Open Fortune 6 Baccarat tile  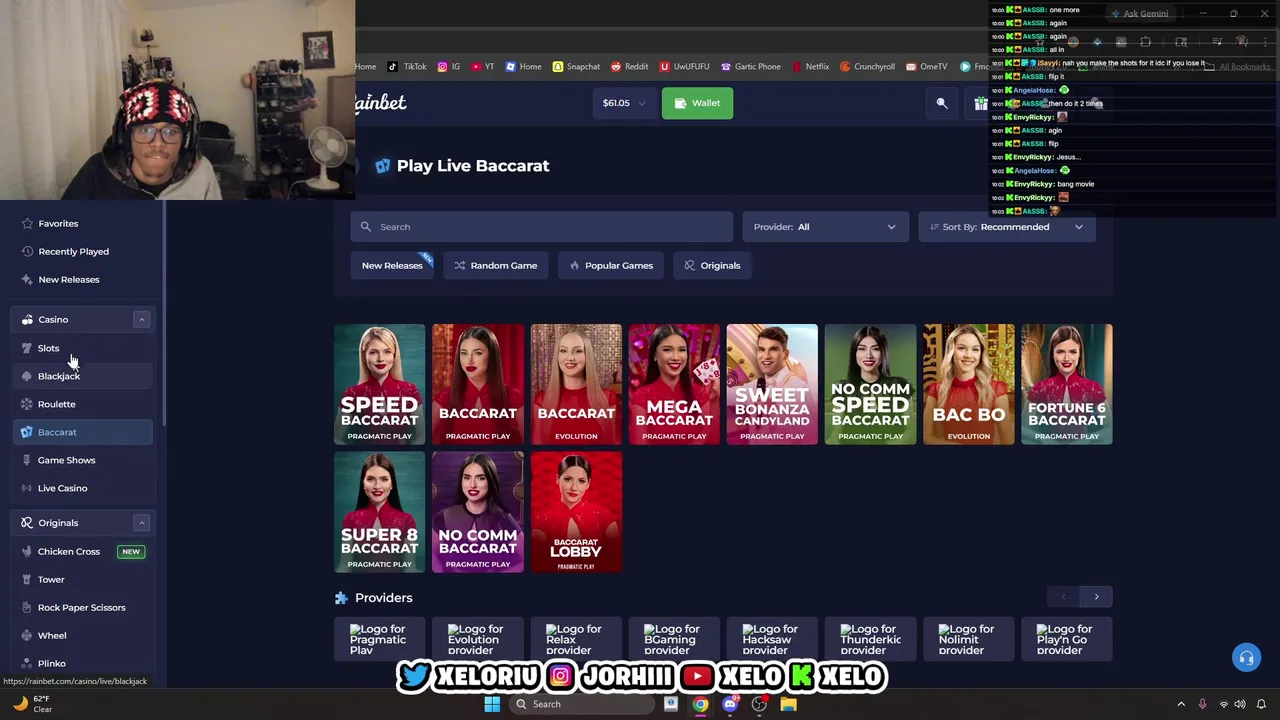(x=1067, y=384)
